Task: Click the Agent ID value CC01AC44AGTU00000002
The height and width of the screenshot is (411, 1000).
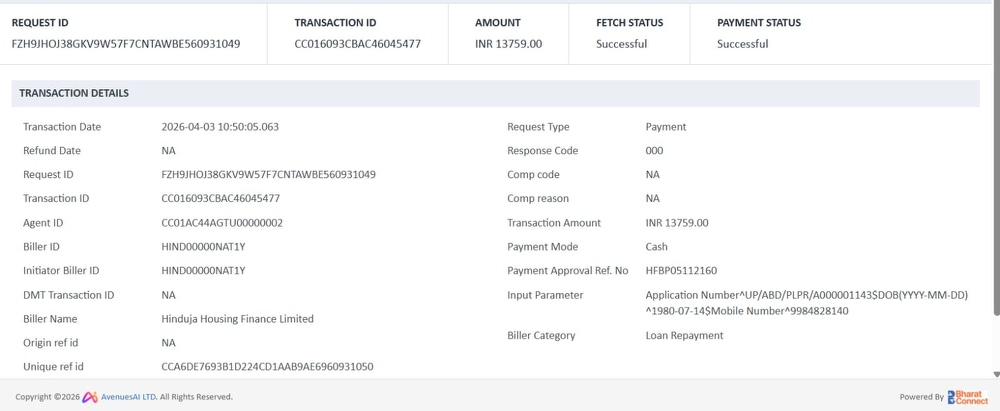Action: (x=222, y=223)
